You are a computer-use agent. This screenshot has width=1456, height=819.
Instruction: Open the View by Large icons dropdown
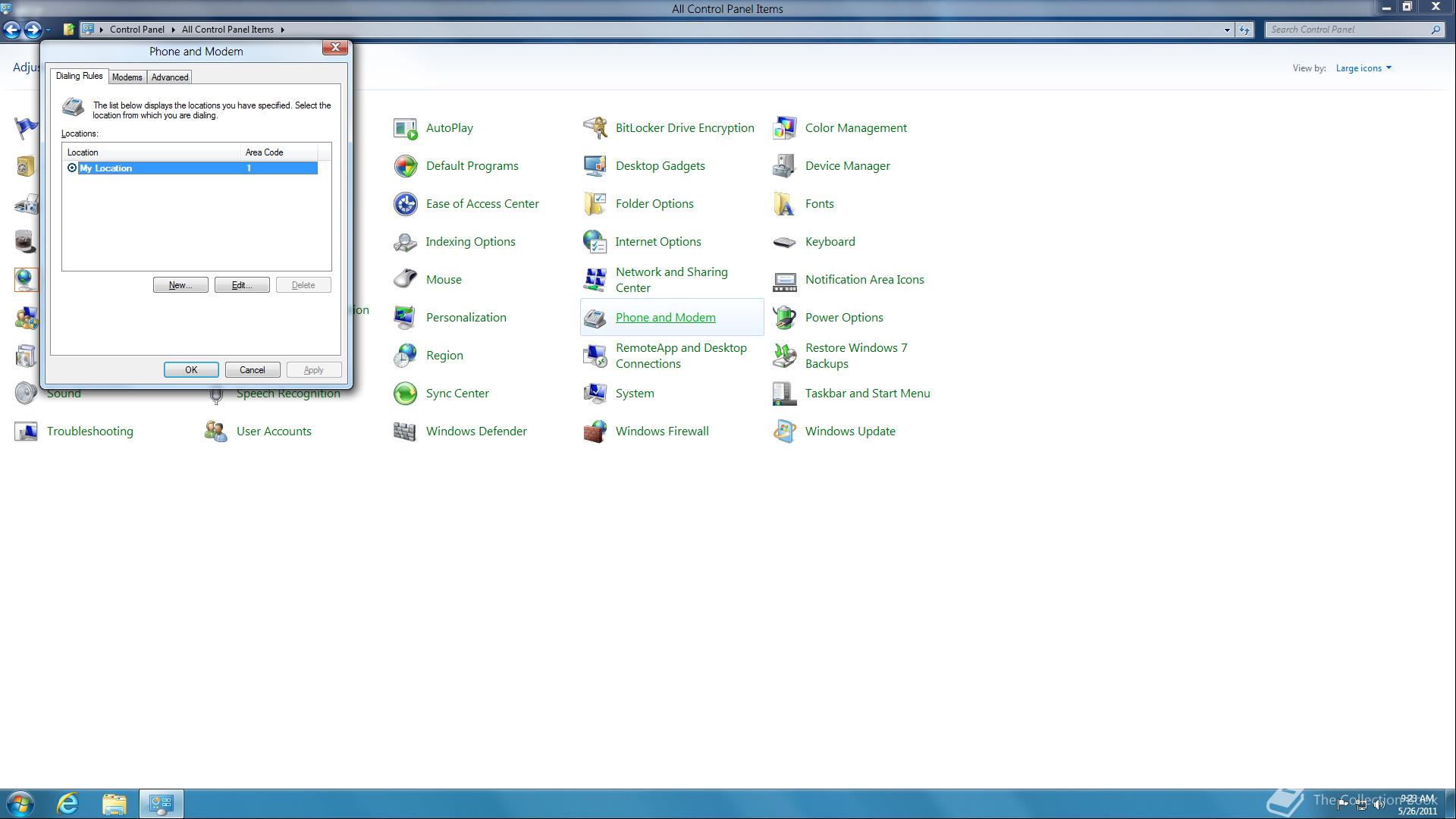(x=1363, y=68)
